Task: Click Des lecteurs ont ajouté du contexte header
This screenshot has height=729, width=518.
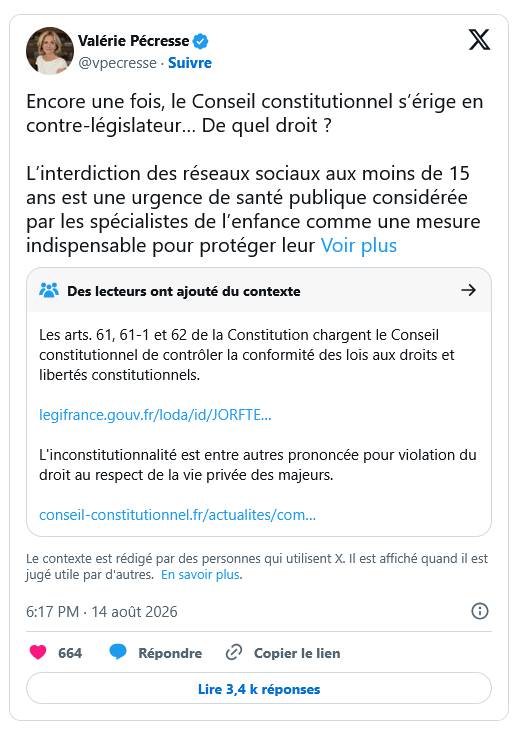Action: (184, 291)
